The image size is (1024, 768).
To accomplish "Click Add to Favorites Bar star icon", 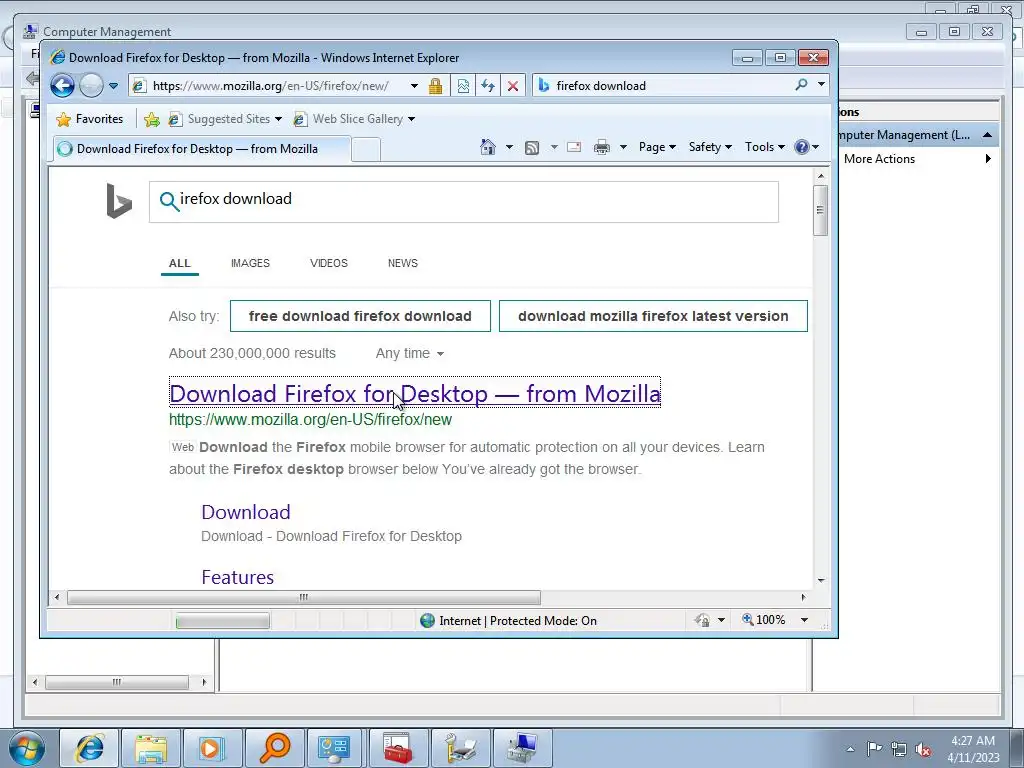I will tap(152, 119).
